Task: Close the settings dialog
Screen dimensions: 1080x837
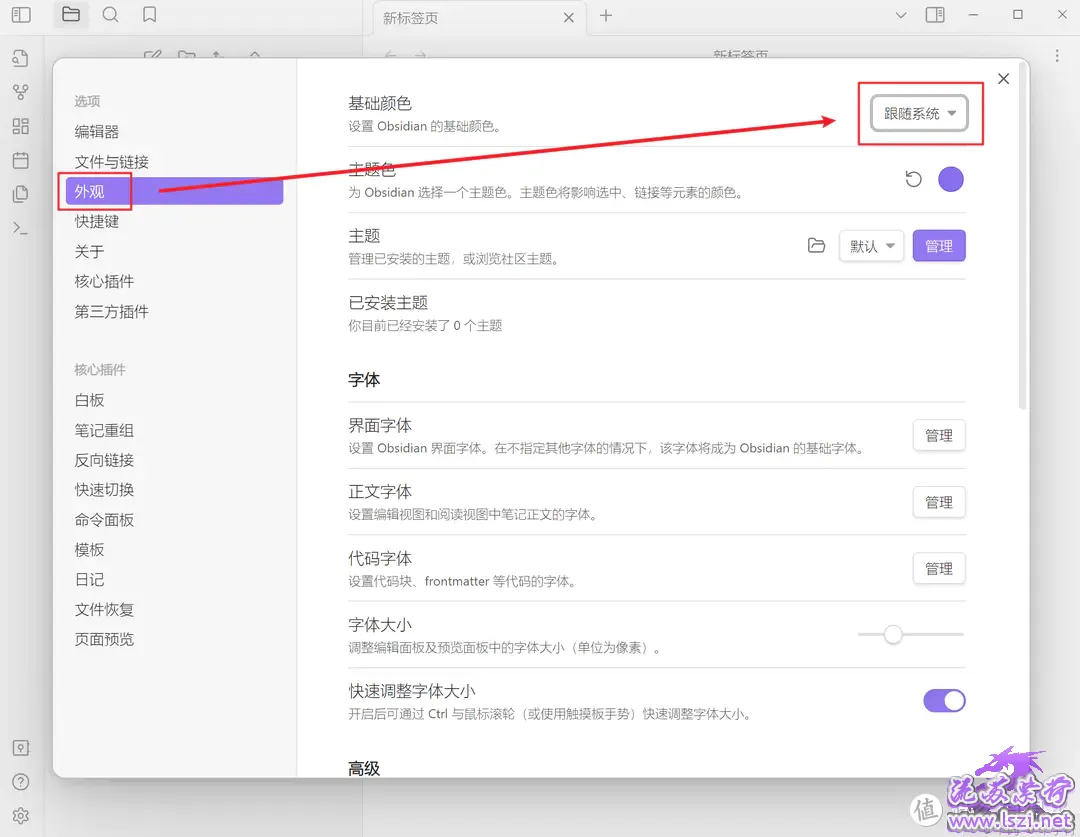Action: coord(1003,79)
